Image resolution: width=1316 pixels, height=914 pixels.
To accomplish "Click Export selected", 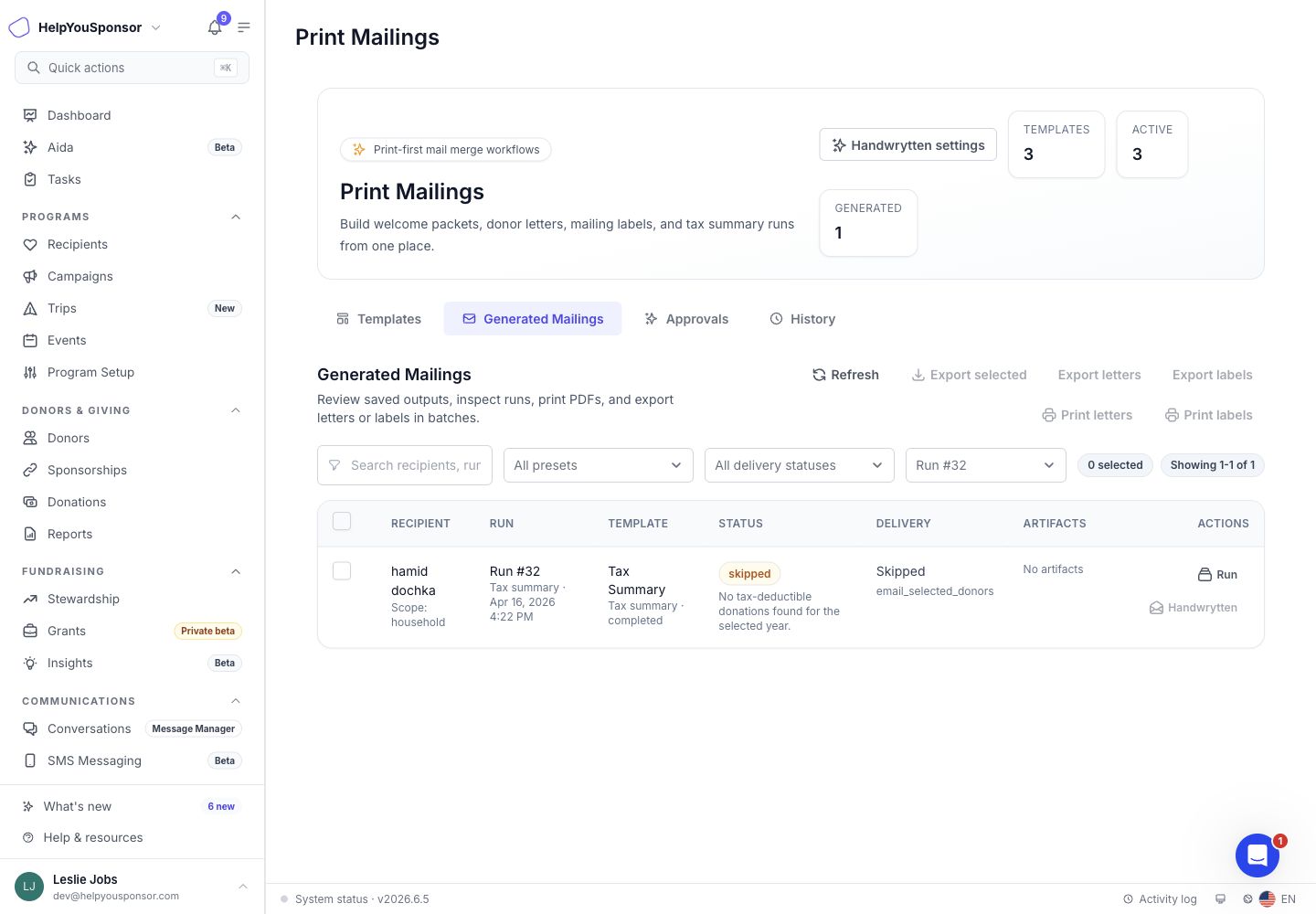I will click(970, 375).
